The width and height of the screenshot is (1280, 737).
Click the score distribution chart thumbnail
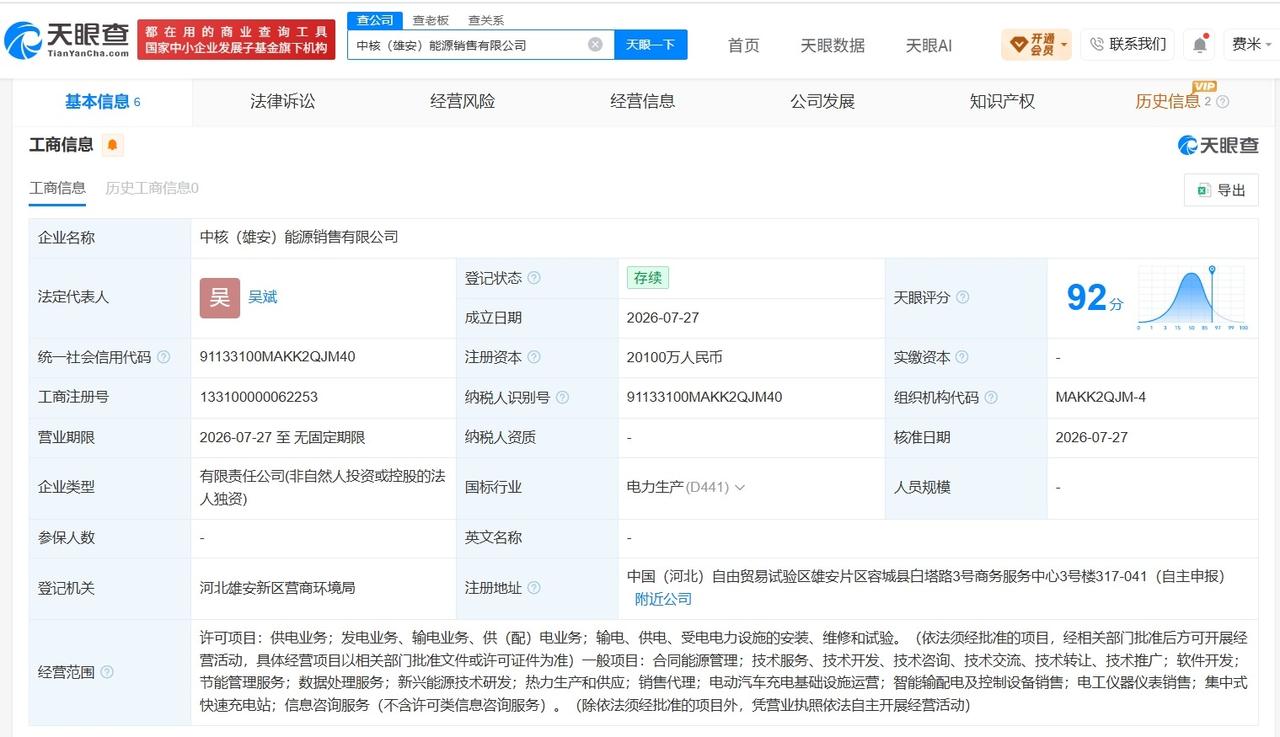coord(1192,298)
